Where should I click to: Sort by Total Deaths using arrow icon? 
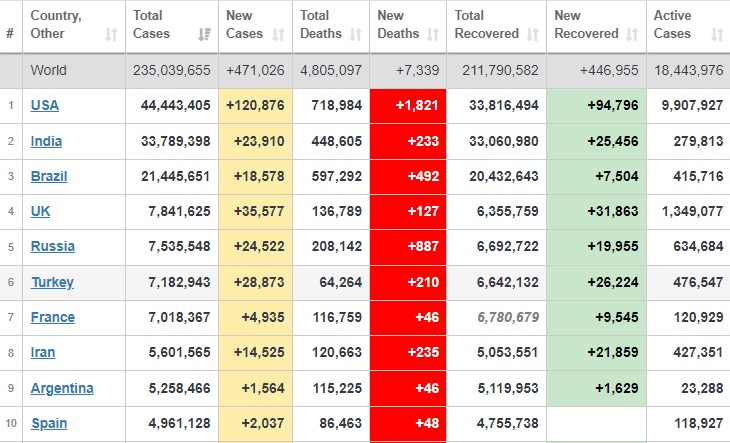click(355, 34)
